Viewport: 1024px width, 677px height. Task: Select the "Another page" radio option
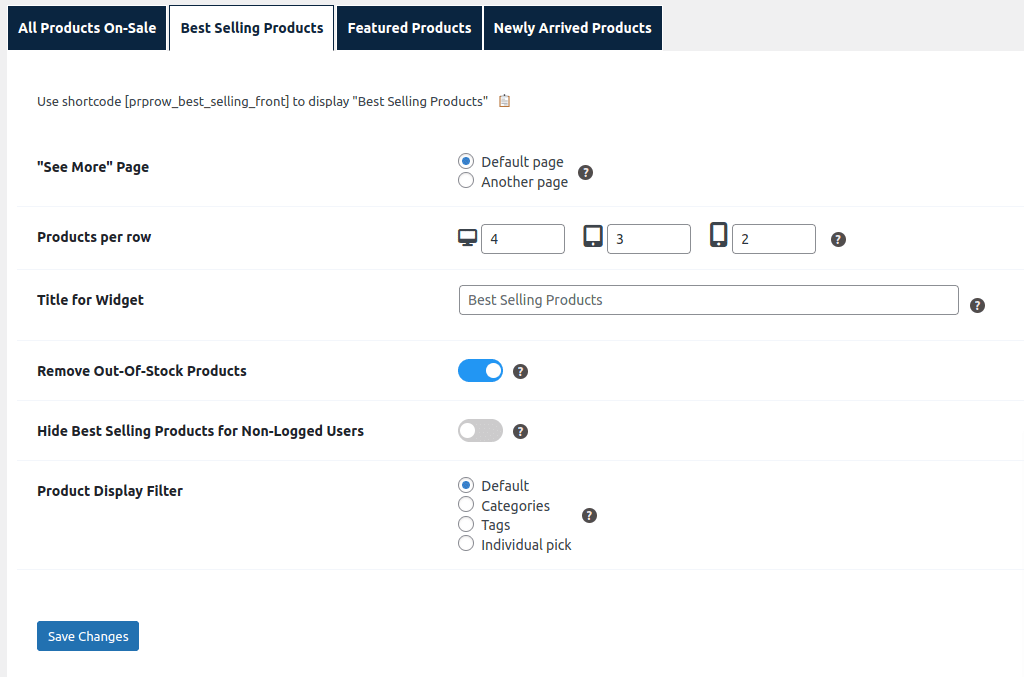tap(465, 180)
